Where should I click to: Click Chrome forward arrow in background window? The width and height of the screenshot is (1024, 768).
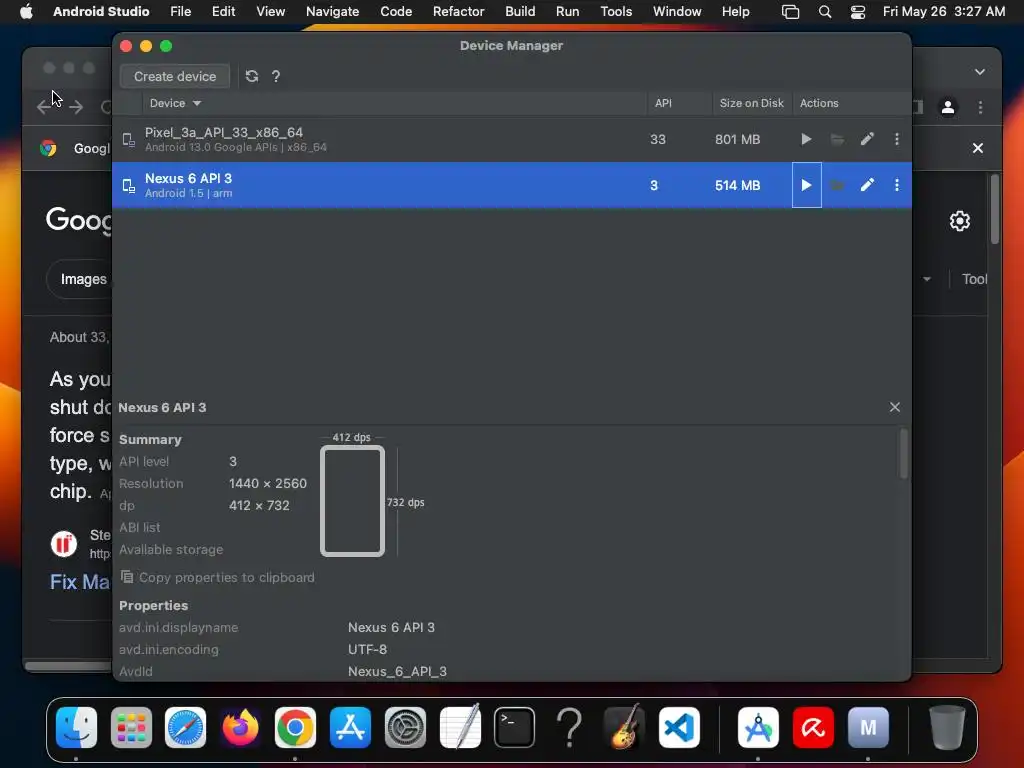76,106
